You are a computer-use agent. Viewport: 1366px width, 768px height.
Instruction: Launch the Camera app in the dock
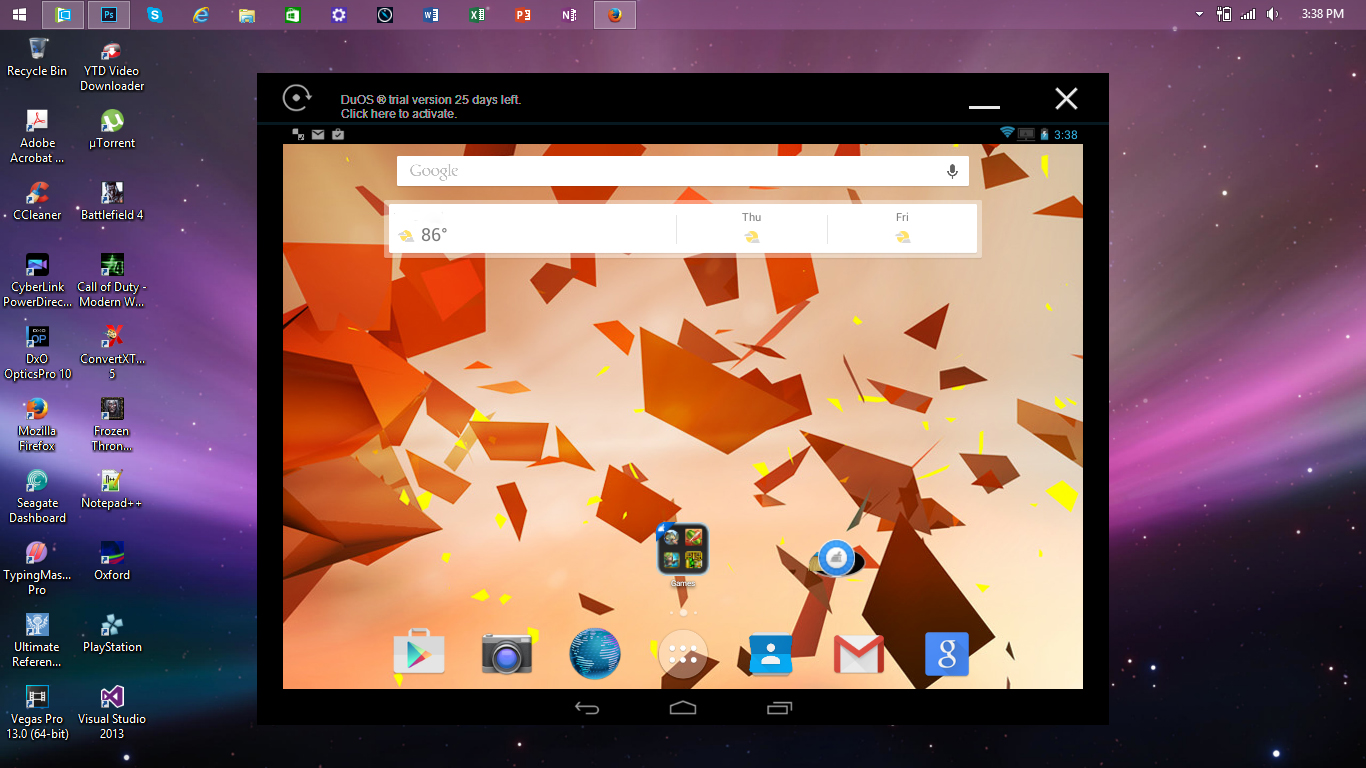coord(507,654)
